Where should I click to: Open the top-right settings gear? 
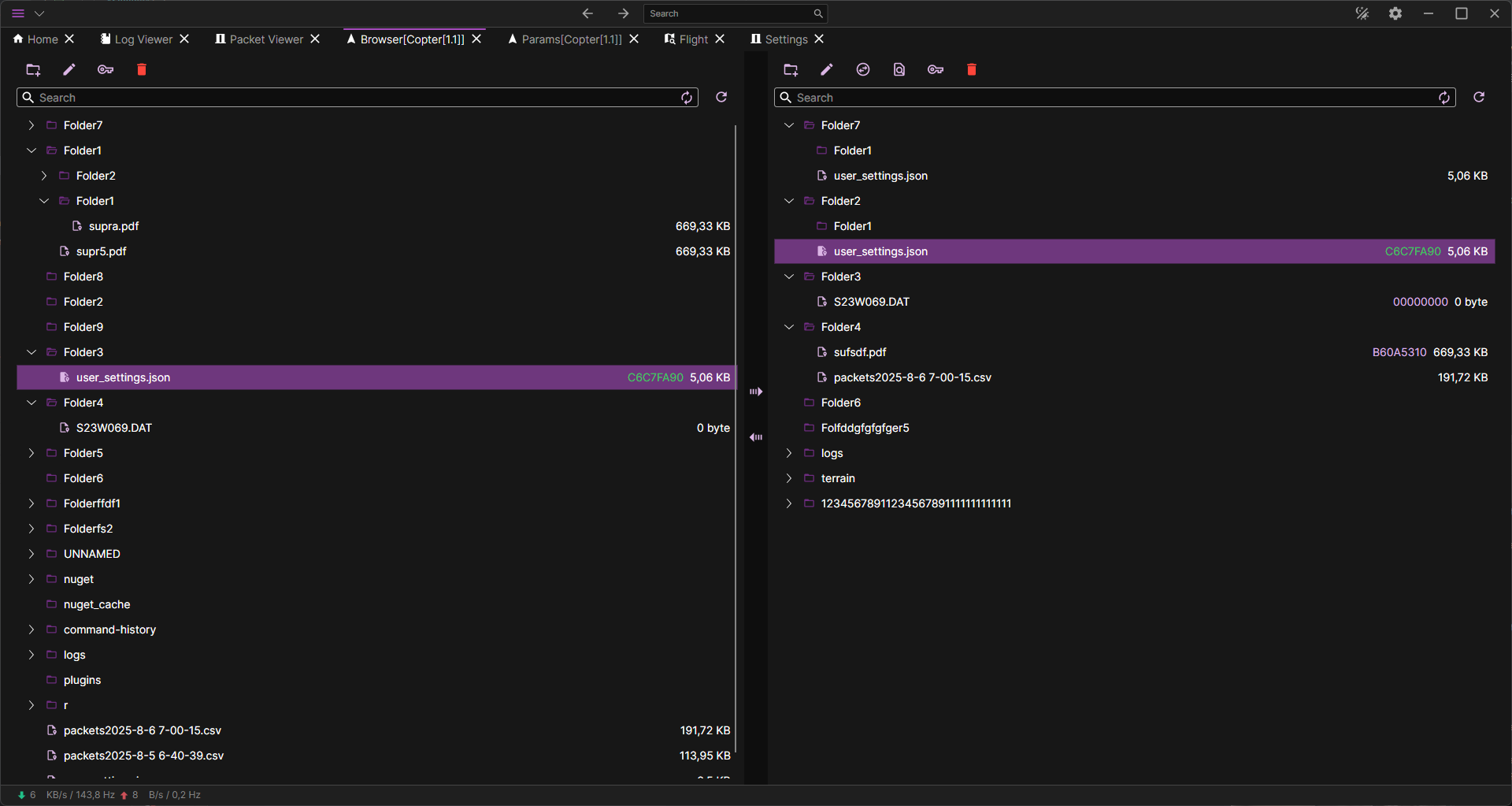1395,13
